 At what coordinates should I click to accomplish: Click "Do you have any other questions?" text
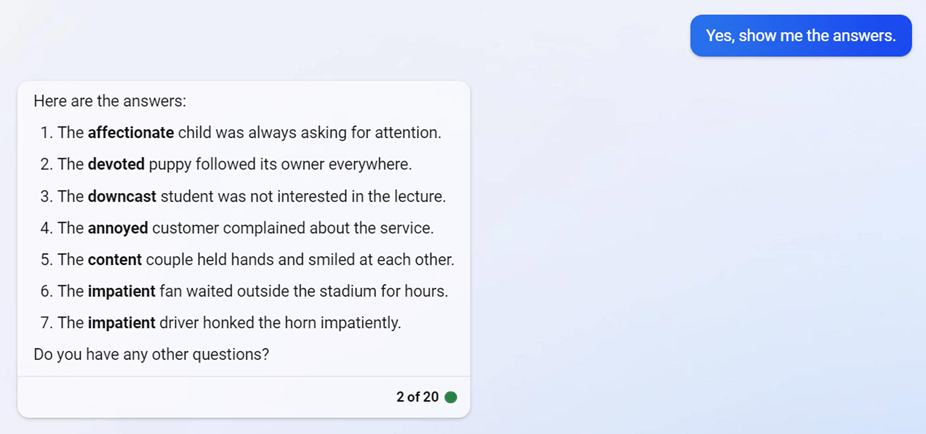(x=151, y=354)
